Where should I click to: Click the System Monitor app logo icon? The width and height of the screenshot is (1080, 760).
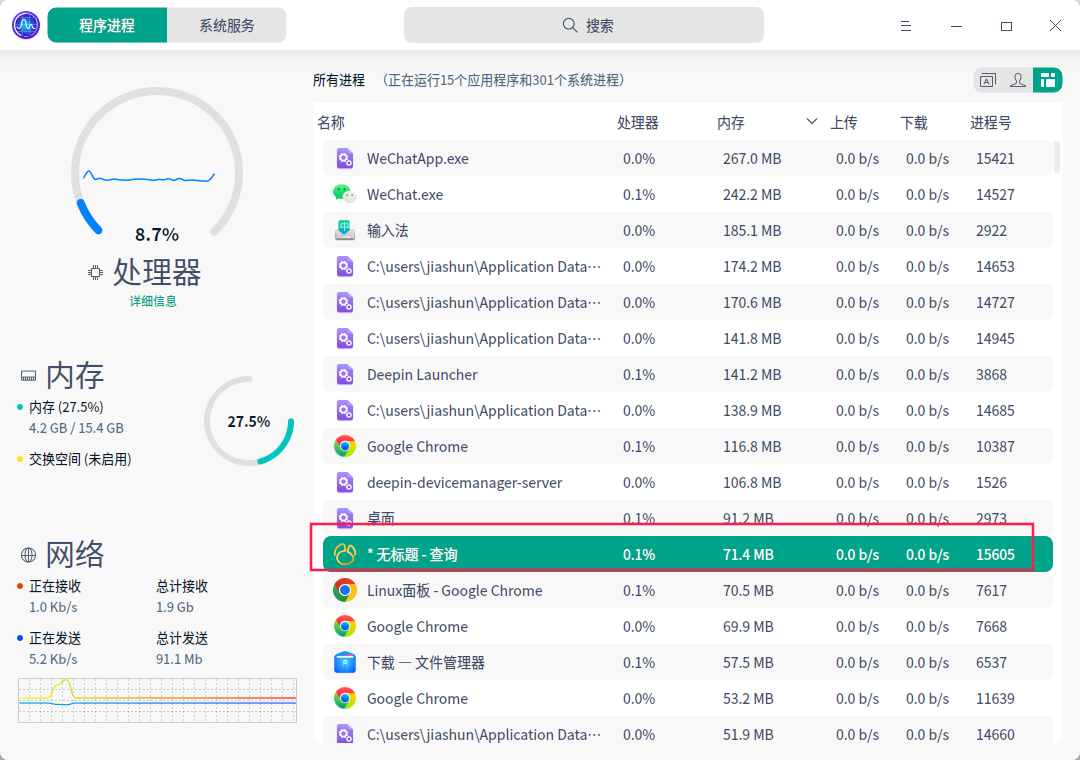pyautogui.click(x=26, y=25)
